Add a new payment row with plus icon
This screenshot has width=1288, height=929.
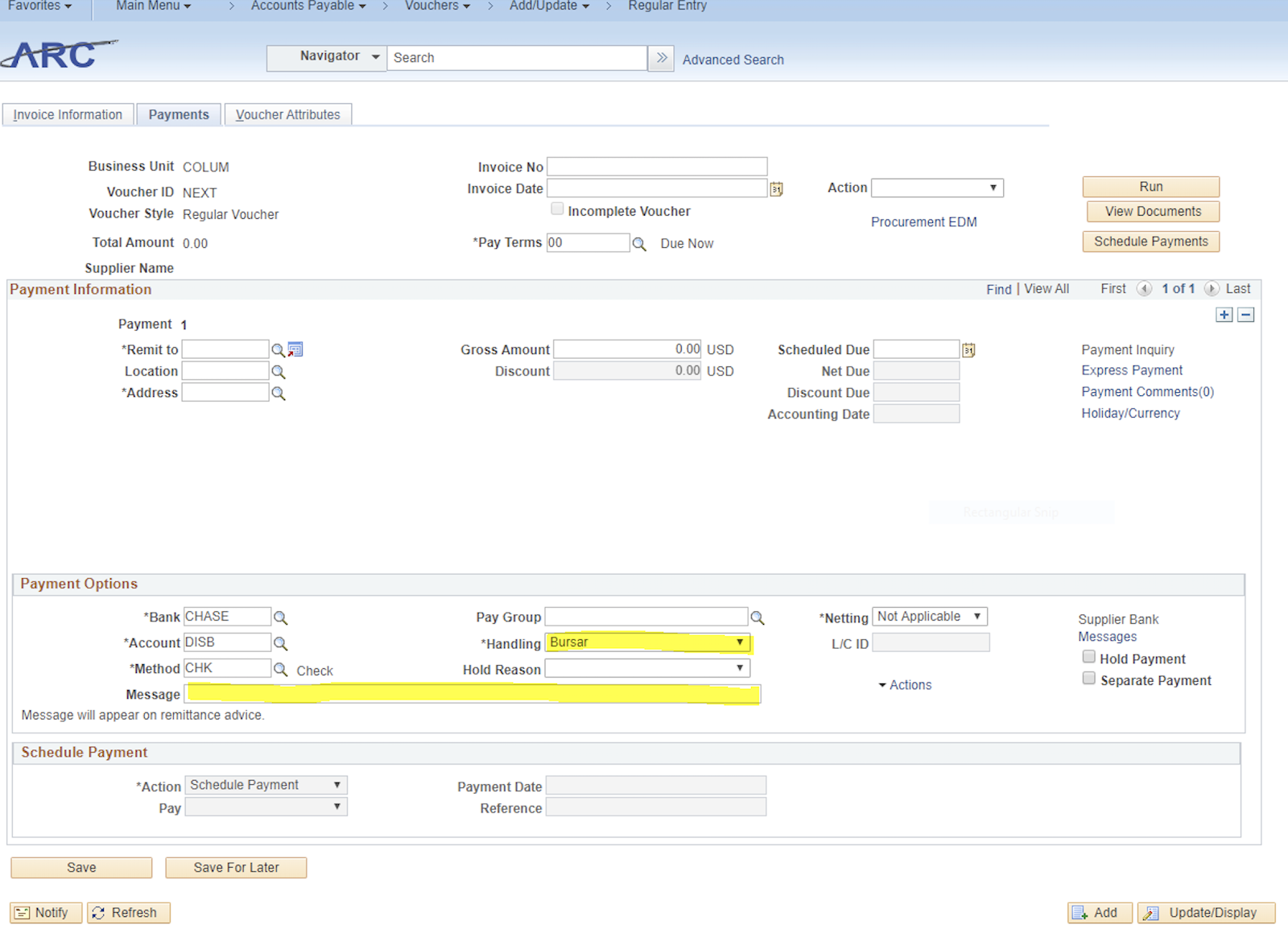(x=1224, y=315)
